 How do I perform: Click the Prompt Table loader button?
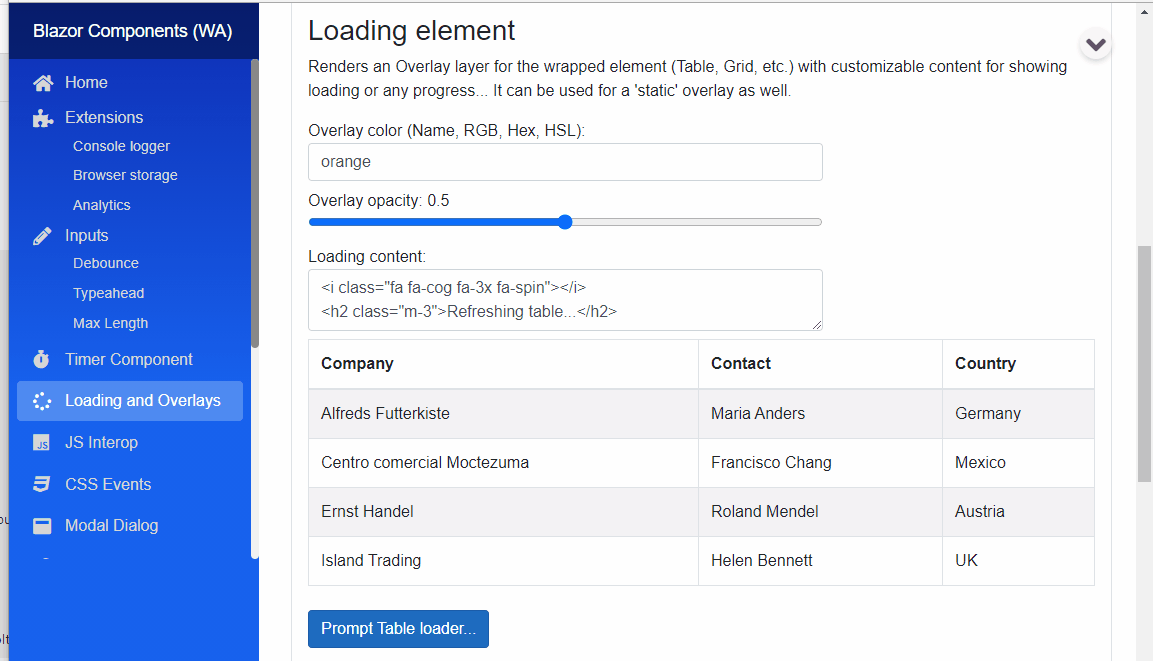point(398,628)
